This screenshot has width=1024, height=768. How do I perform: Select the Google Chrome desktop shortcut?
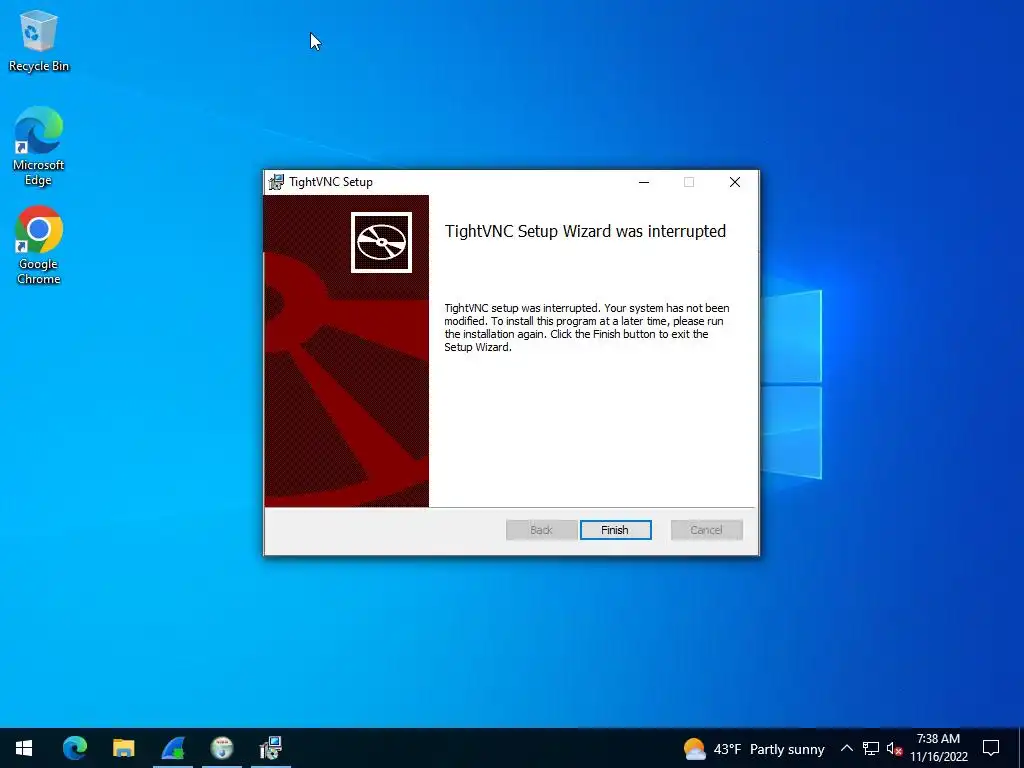tap(39, 246)
